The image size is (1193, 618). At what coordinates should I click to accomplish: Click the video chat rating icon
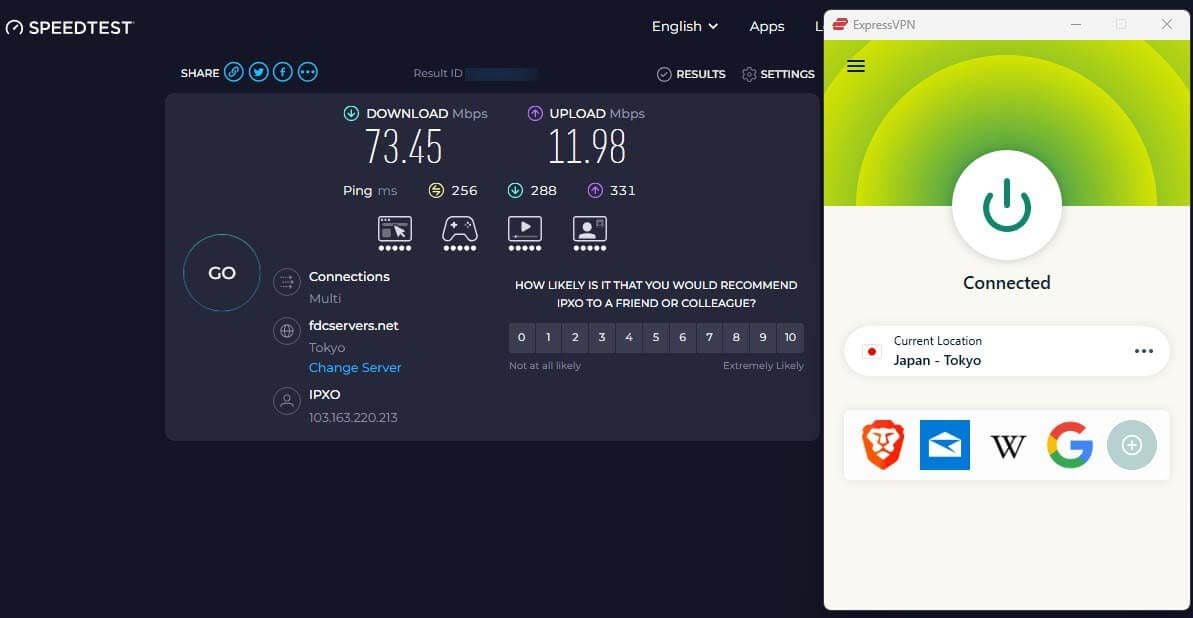tap(590, 234)
